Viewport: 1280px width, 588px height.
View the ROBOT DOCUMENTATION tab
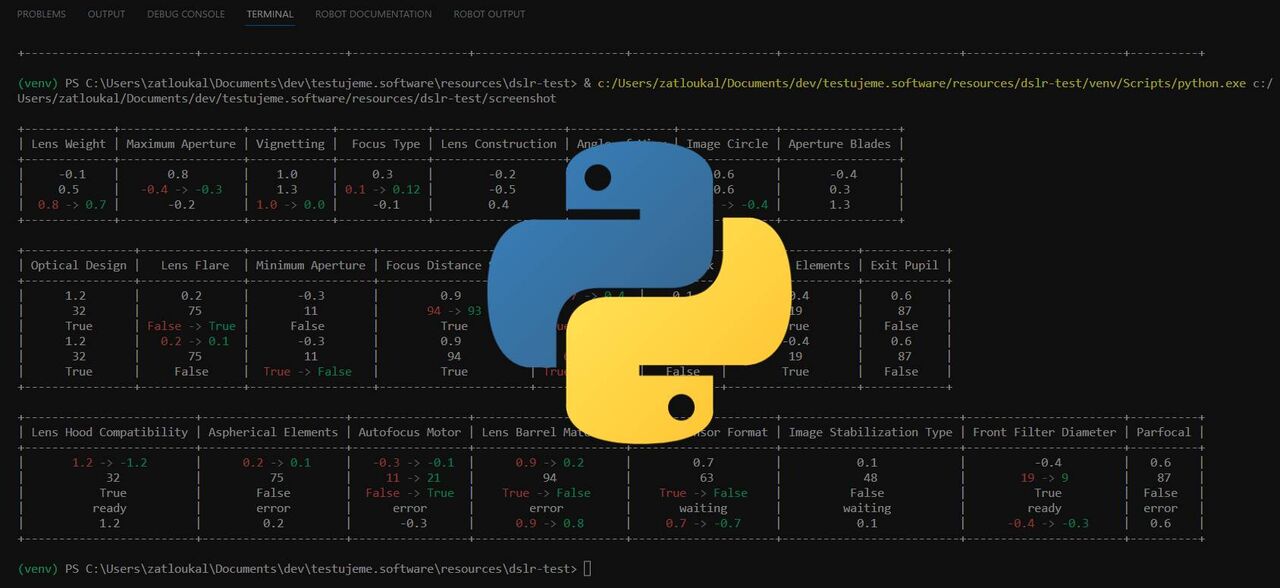point(373,14)
